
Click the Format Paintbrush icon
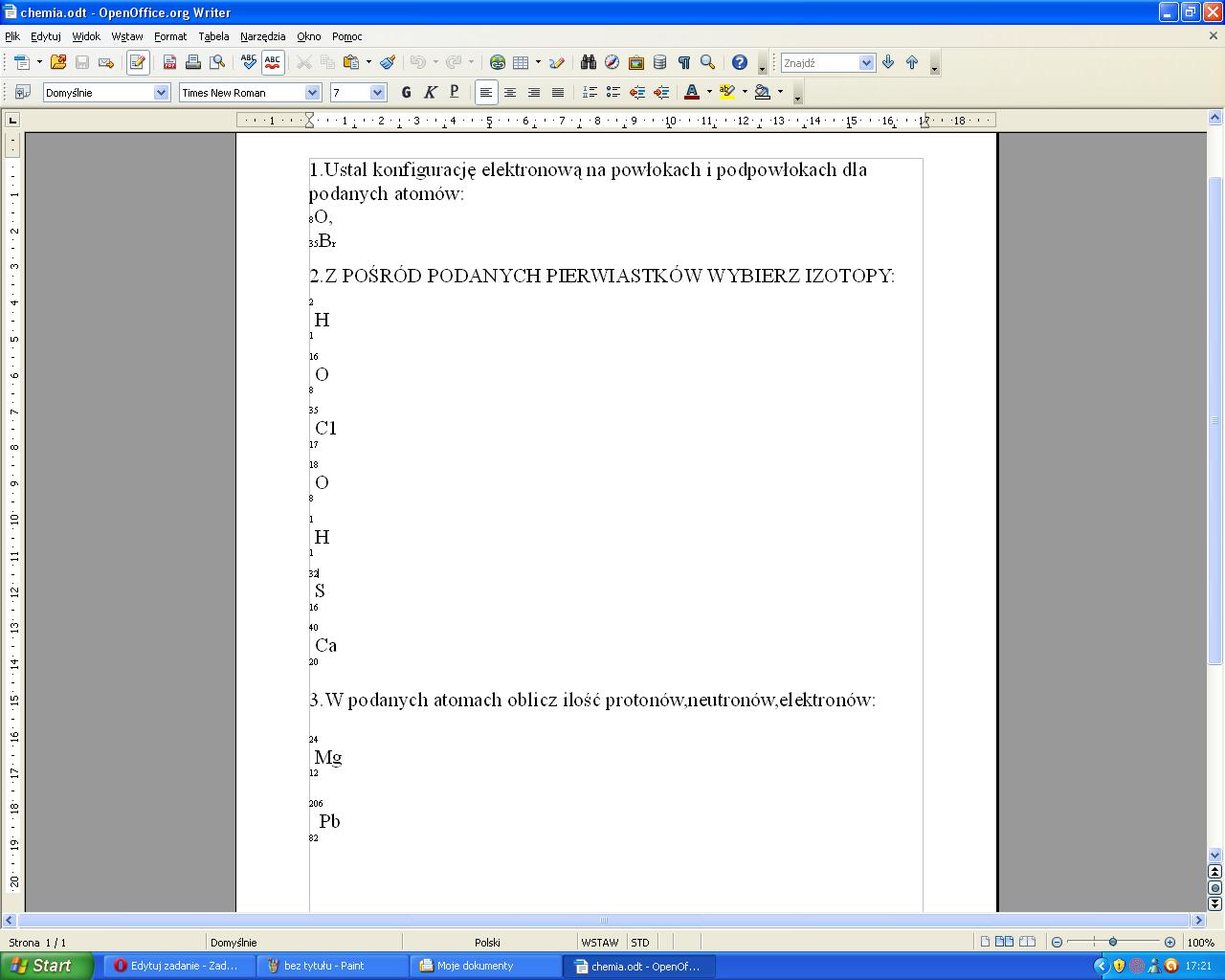tap(388, 63)
